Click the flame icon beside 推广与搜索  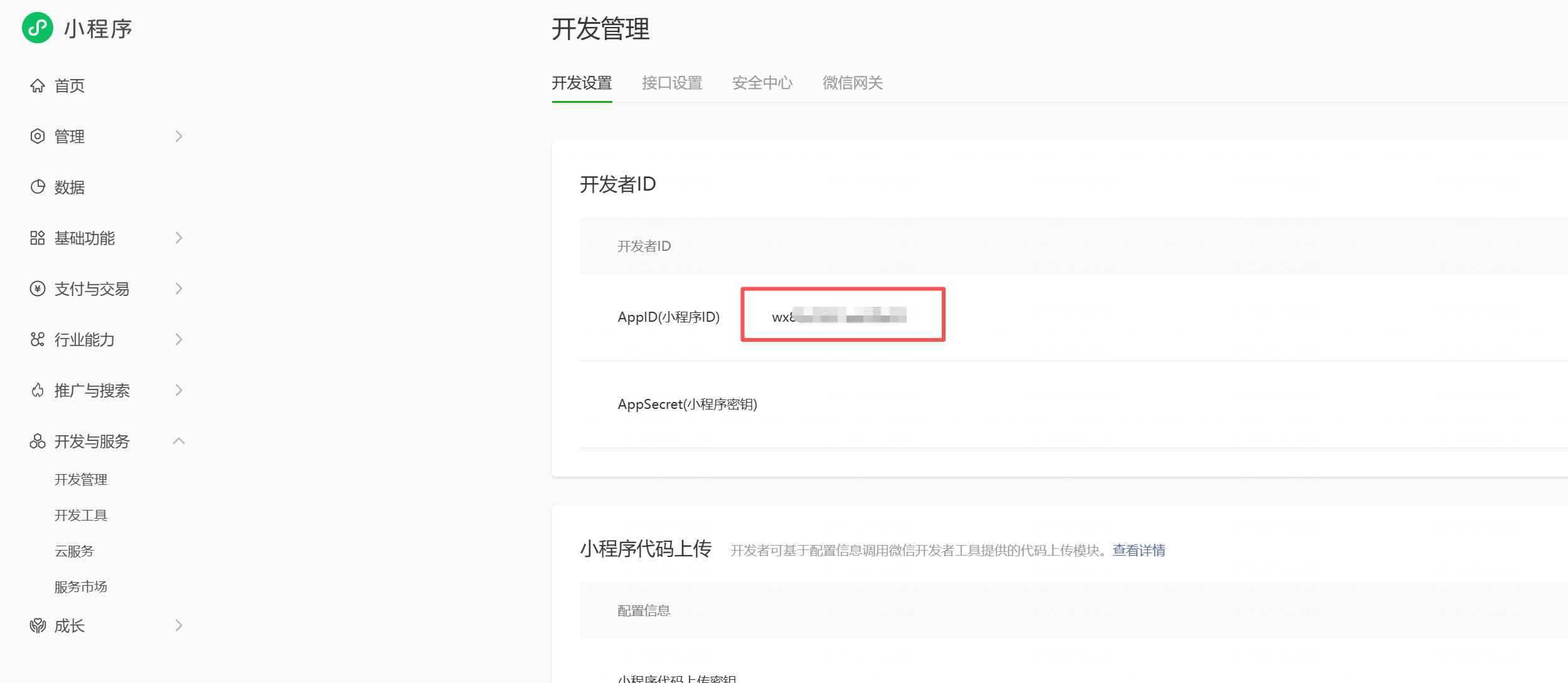pos(38,390)
